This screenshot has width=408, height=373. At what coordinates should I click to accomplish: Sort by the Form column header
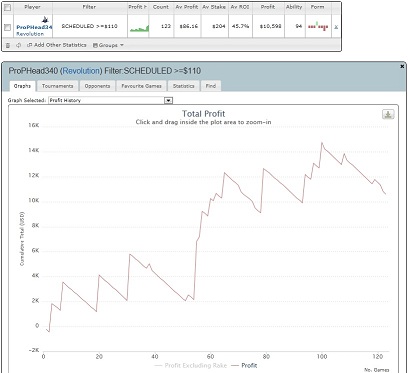[x=317, y=7]
